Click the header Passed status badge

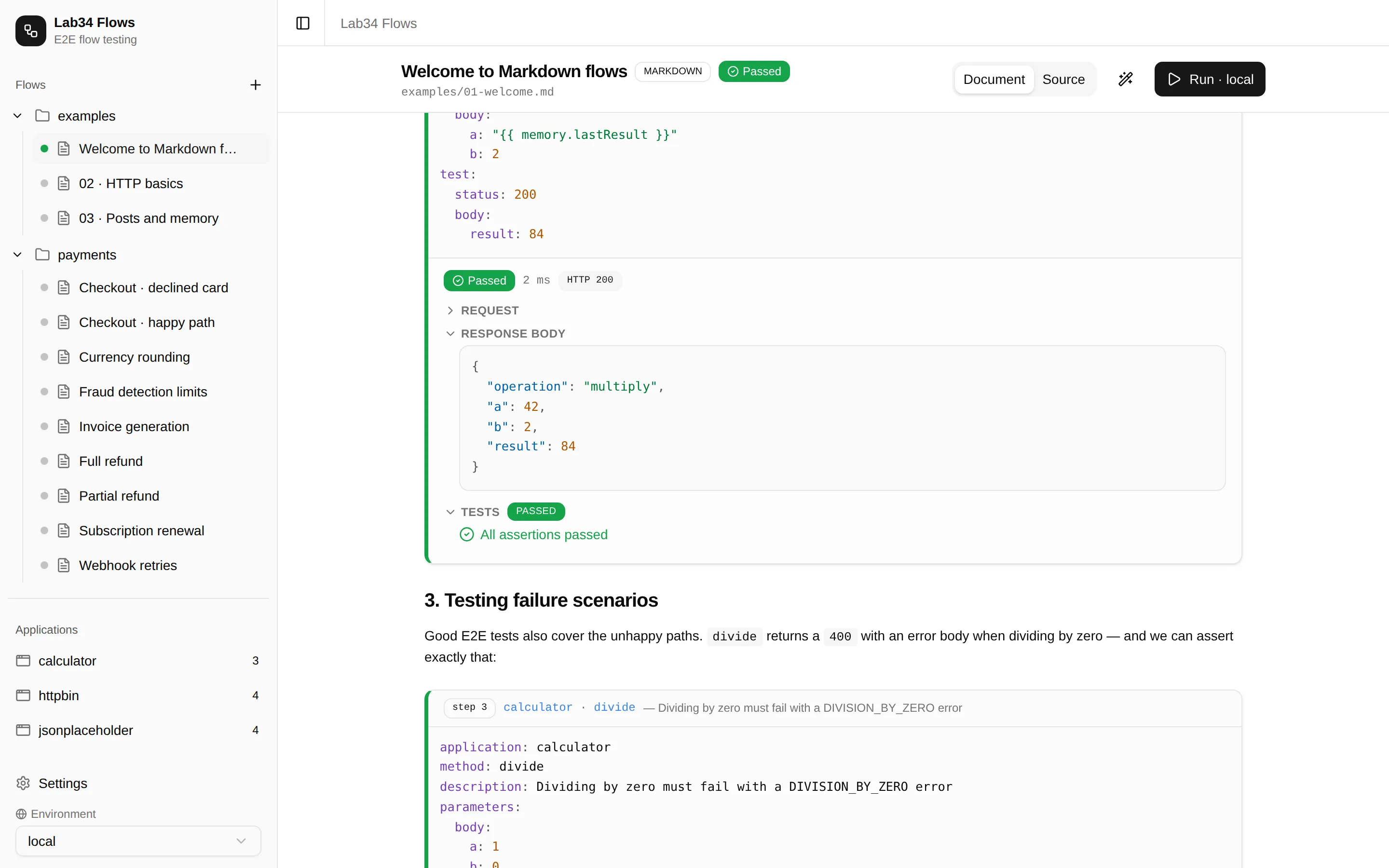(754, 71)
